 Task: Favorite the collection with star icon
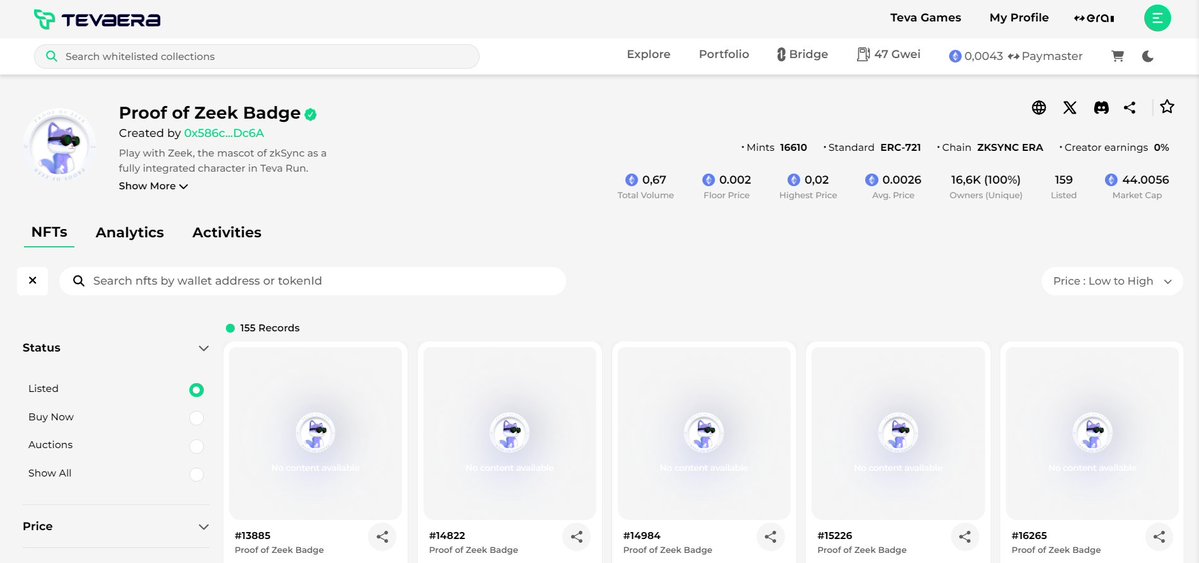(1167, 107)
